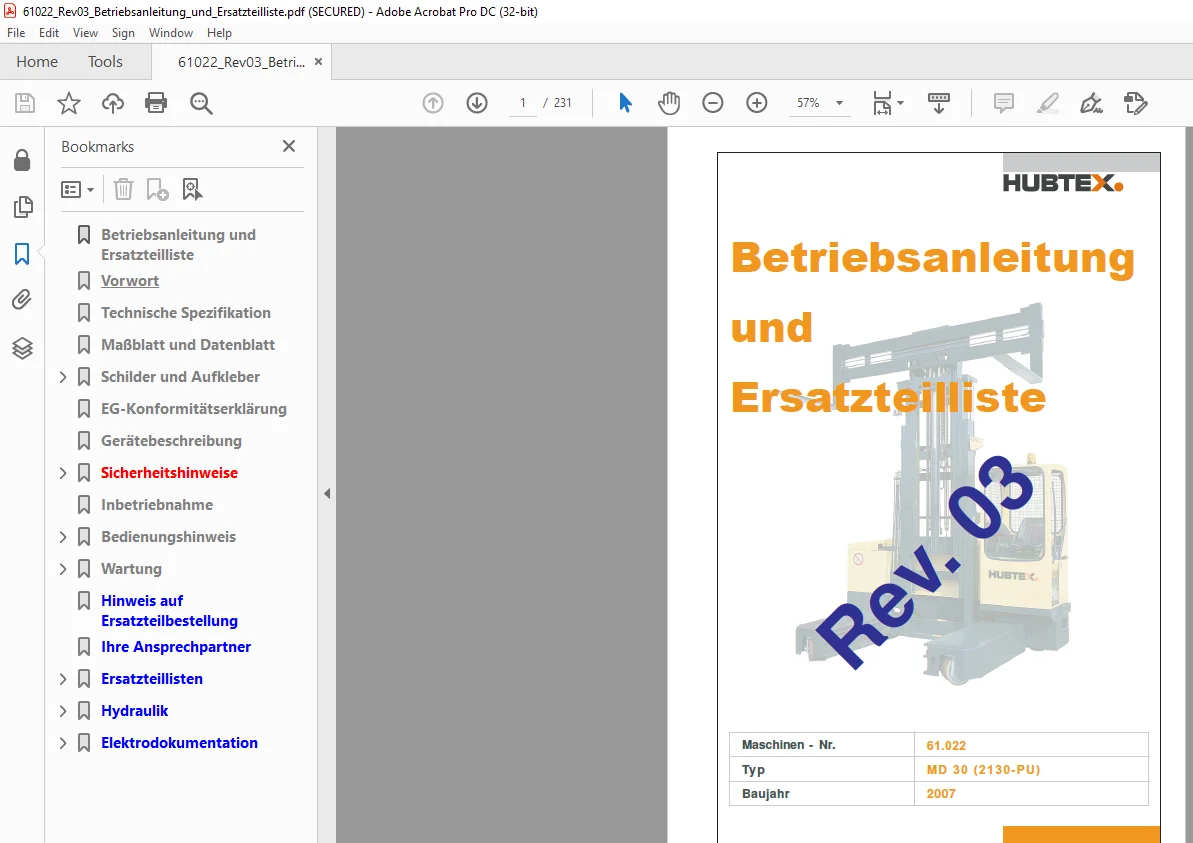The image size is (1193, 843).
Task: Toggle the Bookmarks panel sidebar icon
Action: point(22,254)
